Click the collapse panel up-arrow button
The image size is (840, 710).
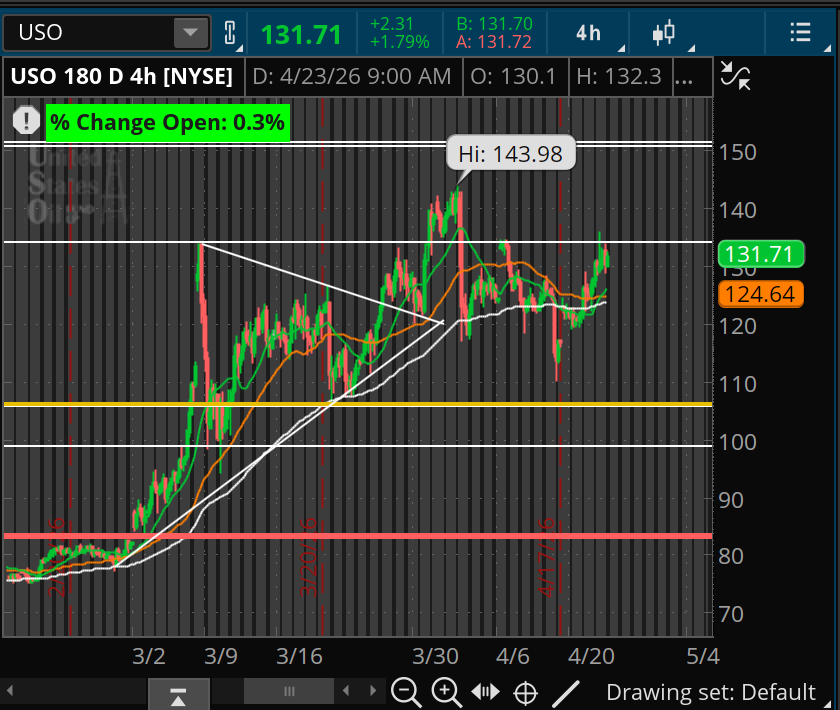click(x=178, y=695)
